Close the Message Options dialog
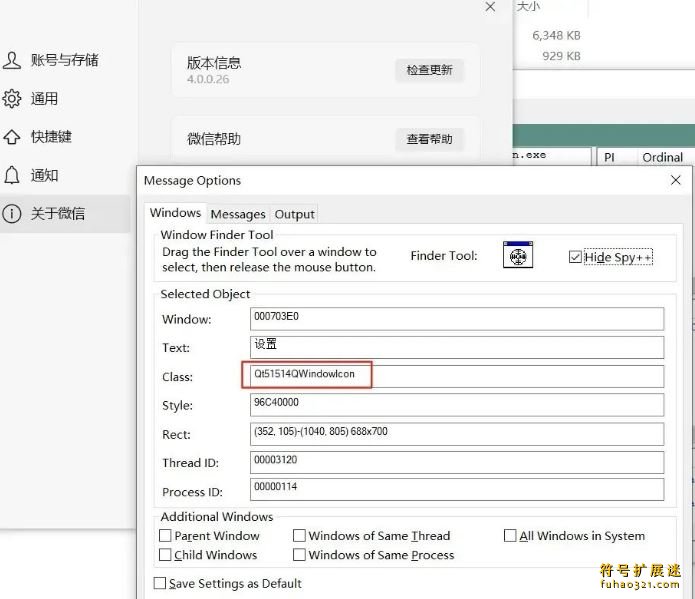The width and height of the screenshot is (695, 599). 675,180
